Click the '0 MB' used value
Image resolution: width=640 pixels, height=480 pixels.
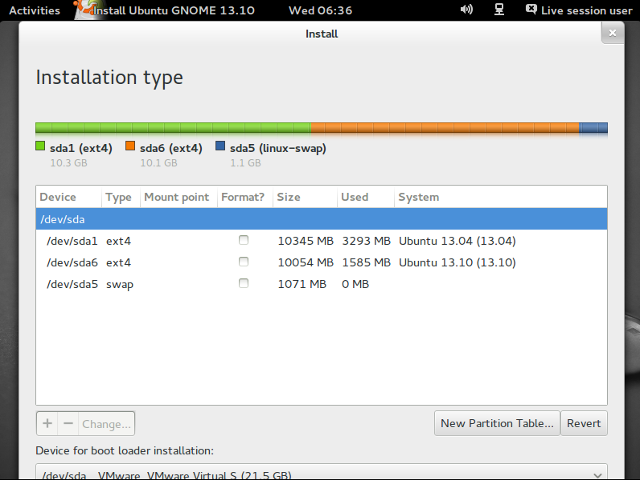355,284
